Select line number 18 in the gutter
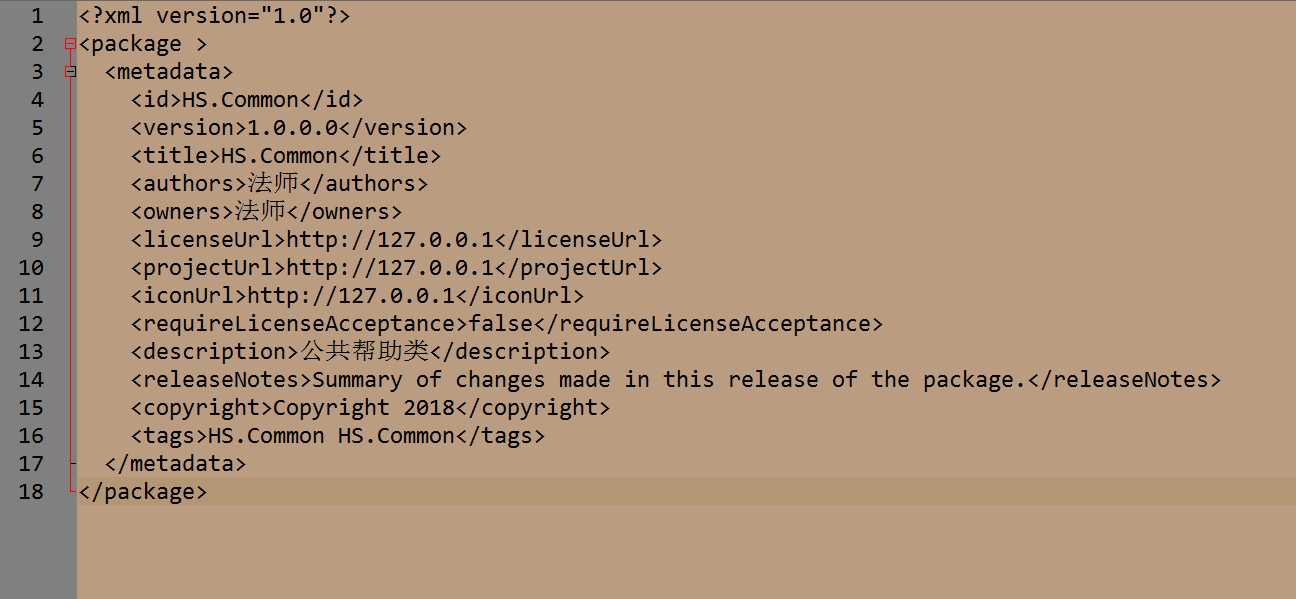Screen dimensions: 1296x599 click(x=31, y=492)
